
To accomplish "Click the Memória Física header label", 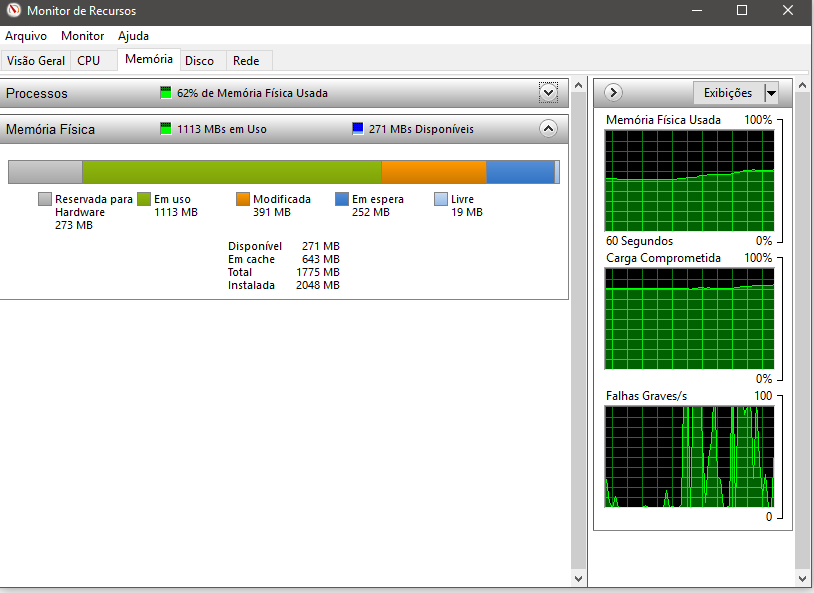I will click(50, 129).
